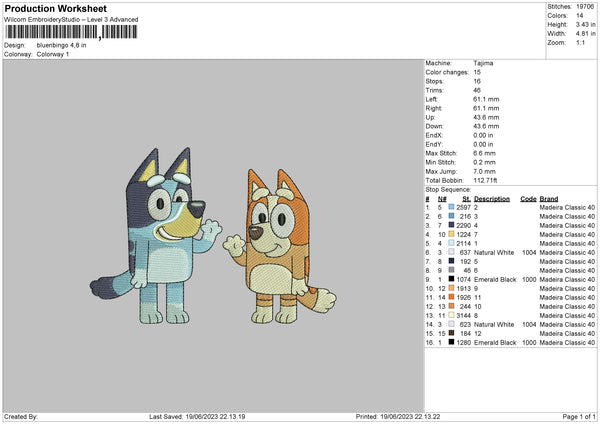The width and height of the screenshot is (600, 424).
Task: Select the black swatch in stop row 16
Action: tap(451, 342)
